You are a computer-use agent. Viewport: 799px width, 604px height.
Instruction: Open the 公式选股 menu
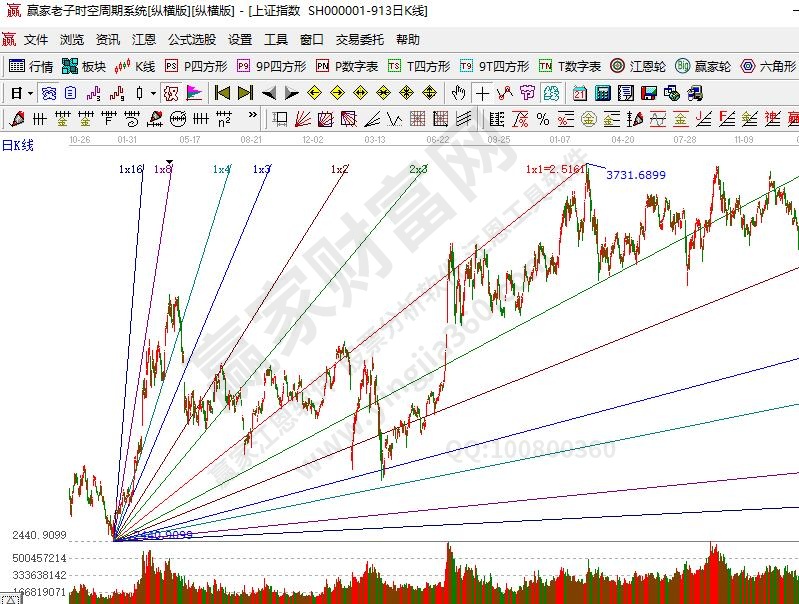(x=191, y=40)
